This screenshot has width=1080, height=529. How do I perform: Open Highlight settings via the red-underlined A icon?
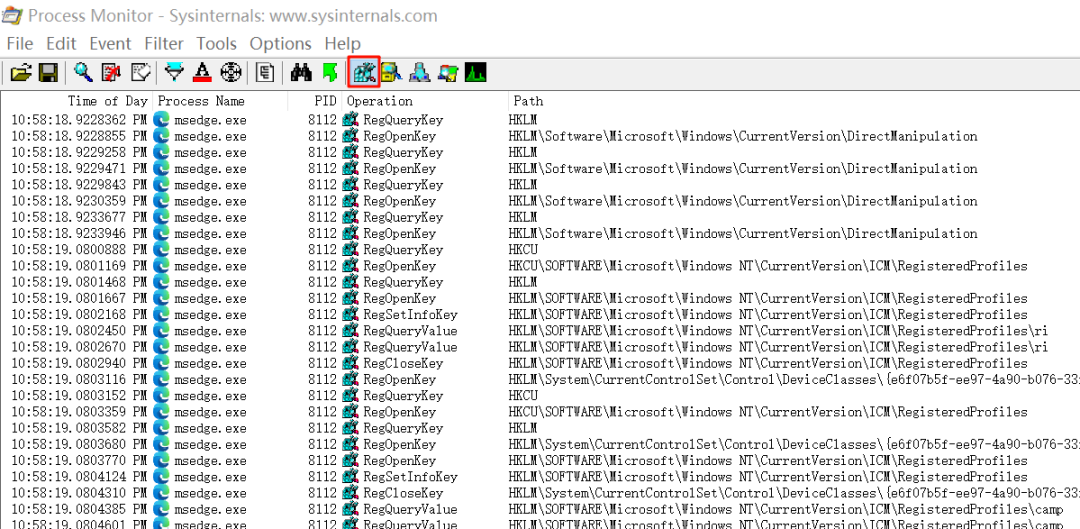(x=202, y=72)
